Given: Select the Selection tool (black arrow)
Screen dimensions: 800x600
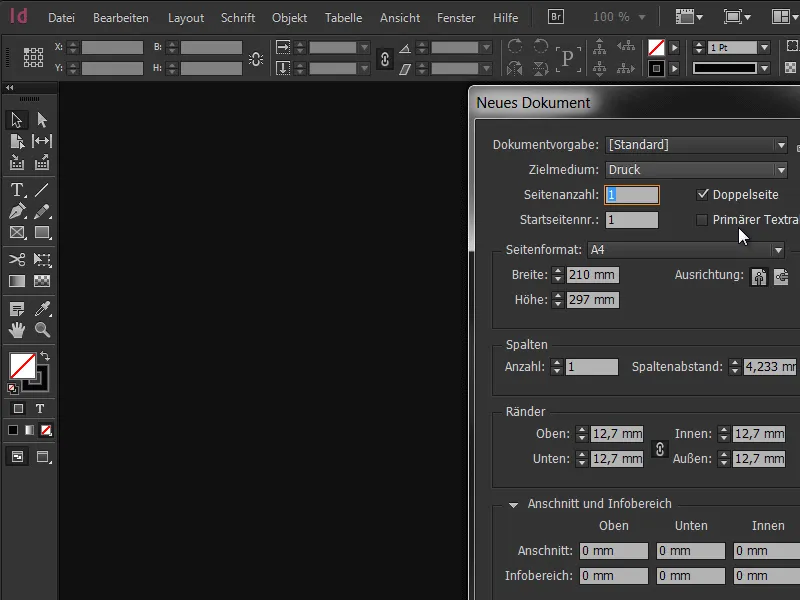Looking at the screenshot, I should coord(17,120).
